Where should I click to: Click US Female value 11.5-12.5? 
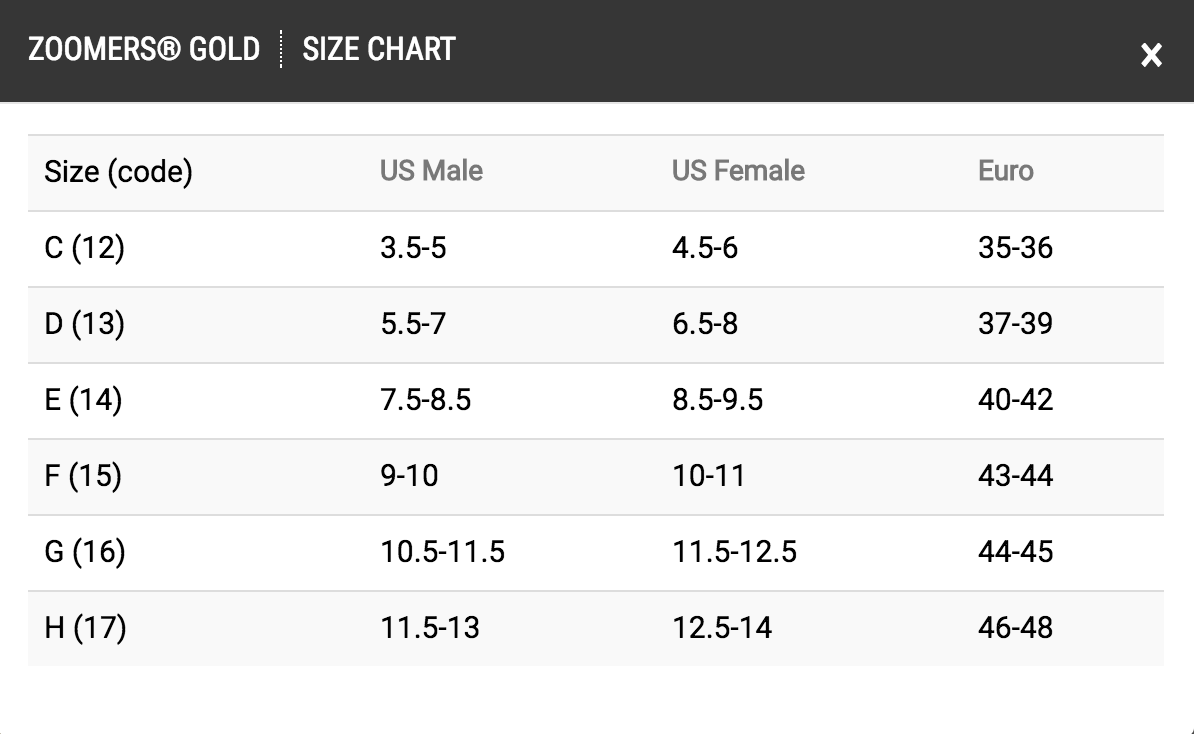[x=734, y=552]
